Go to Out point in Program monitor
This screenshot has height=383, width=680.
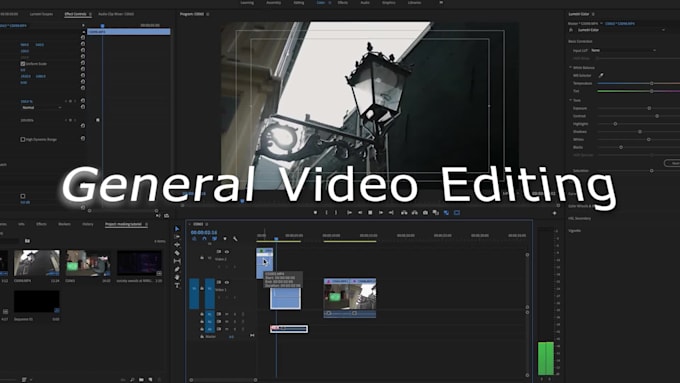tap(391, 213)
